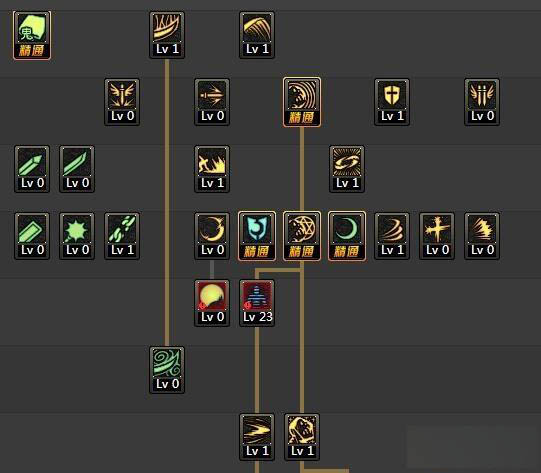Click the green chain links skill
The width and height of the screenshot is (541, 473).
click(x=122, y=236)
